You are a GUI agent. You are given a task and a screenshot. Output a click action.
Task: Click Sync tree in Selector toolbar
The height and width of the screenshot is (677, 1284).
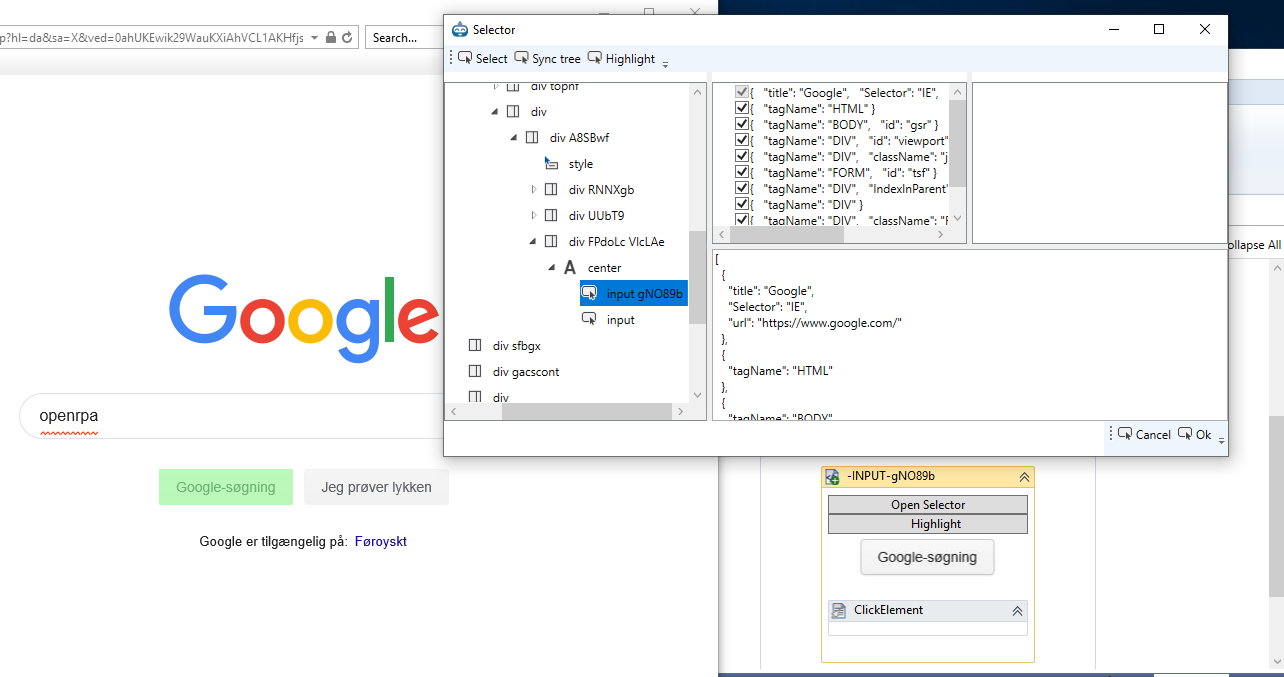547,59
